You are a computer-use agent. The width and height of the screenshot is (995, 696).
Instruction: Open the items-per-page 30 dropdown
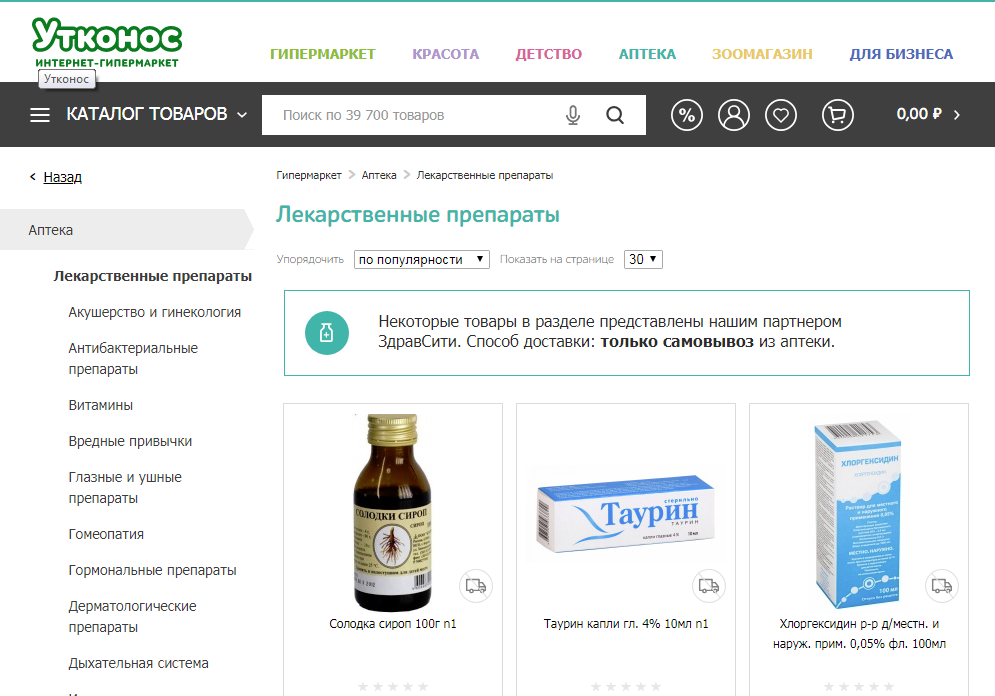tap(643, 259)
